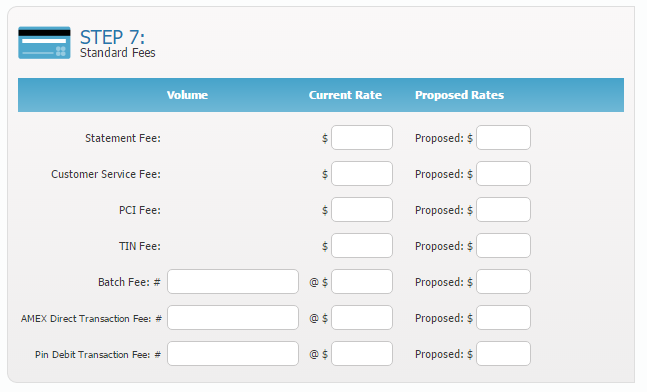Focus the Pin Debit current rate input

(x=362, y=354)
